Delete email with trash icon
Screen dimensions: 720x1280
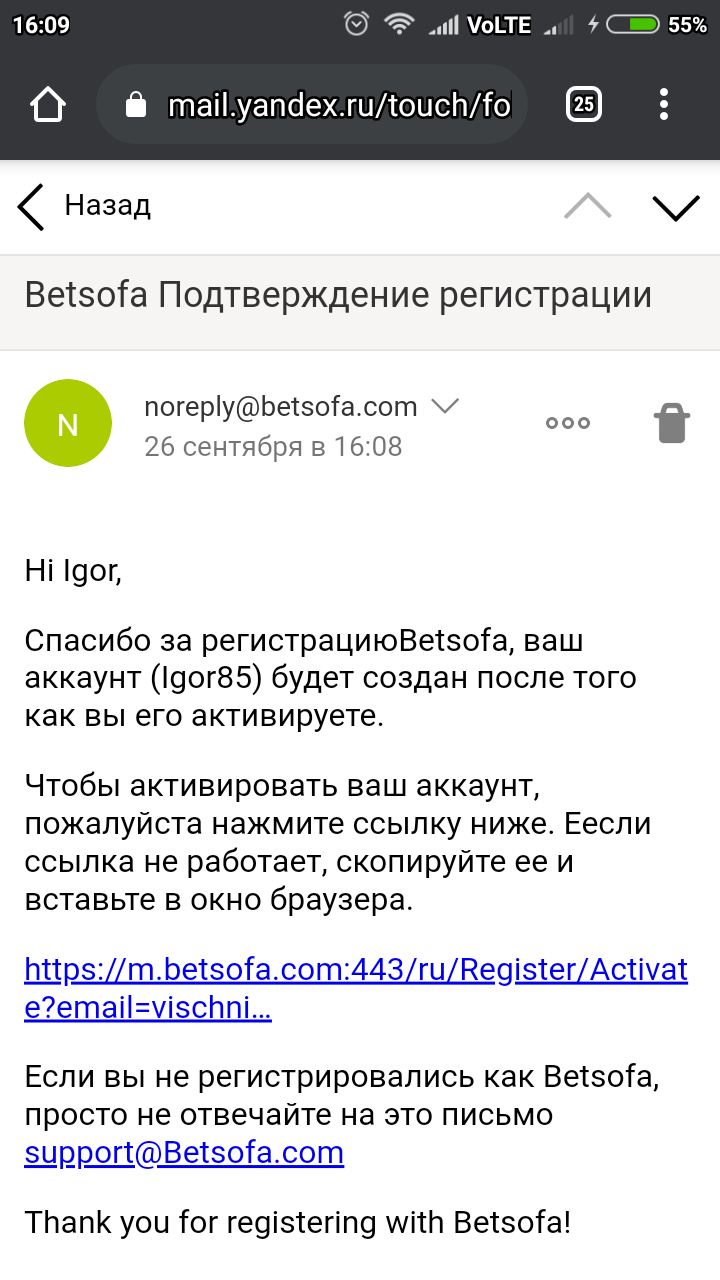point(672,423)
